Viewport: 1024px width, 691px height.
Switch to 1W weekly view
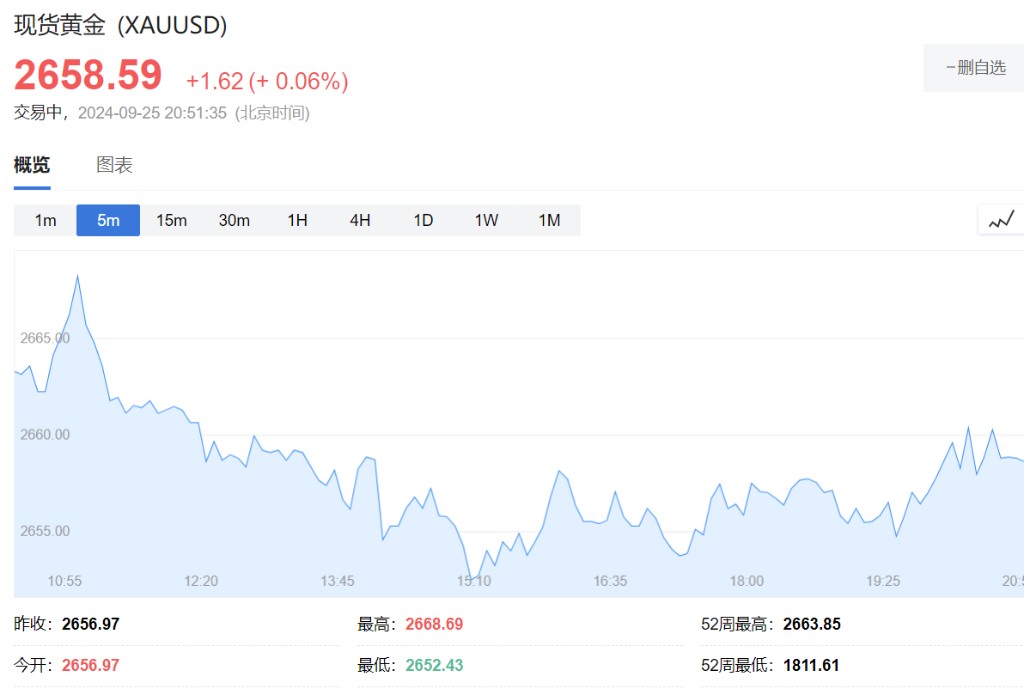point(486,220)
